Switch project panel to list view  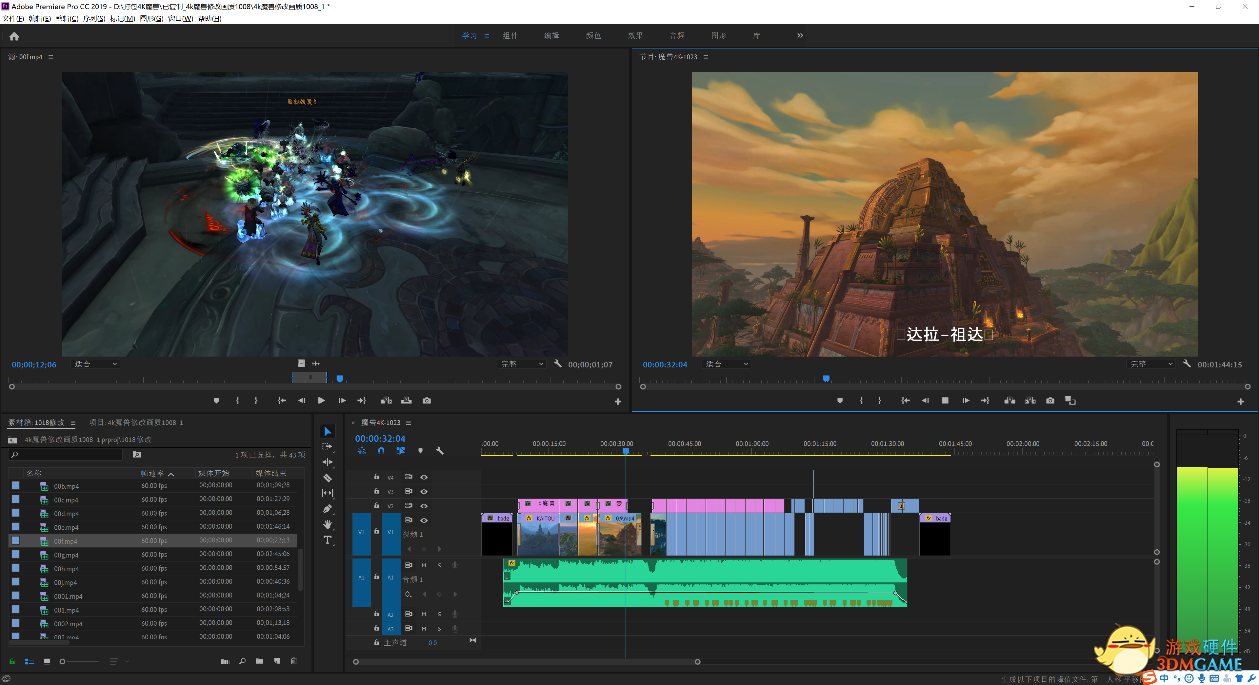pos(29,661)
